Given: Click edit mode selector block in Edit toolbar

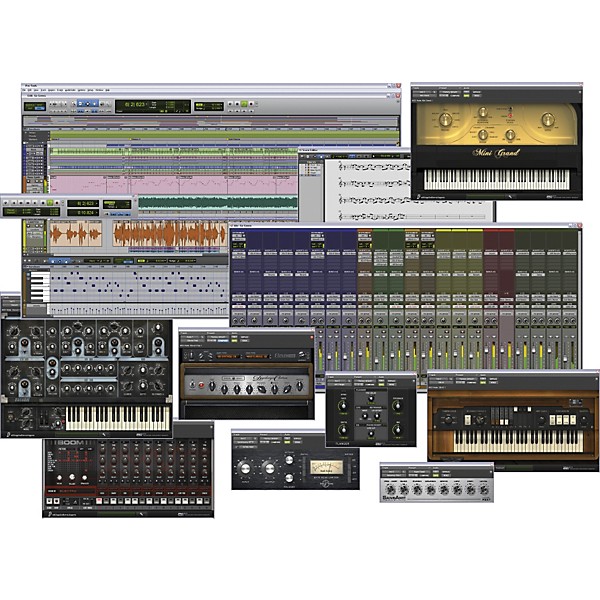Looking at the screenshot, I should tap(35, 106).
